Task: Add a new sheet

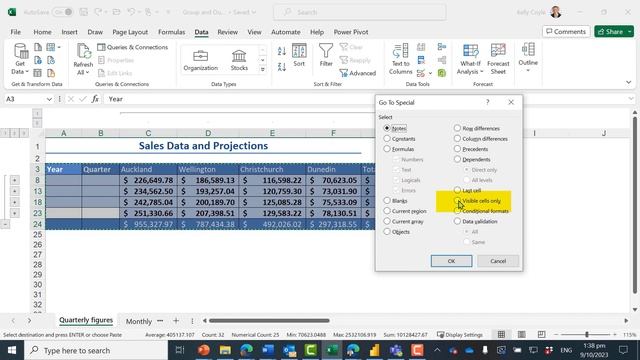Action: pyautogui.click(x=176, y=321)
